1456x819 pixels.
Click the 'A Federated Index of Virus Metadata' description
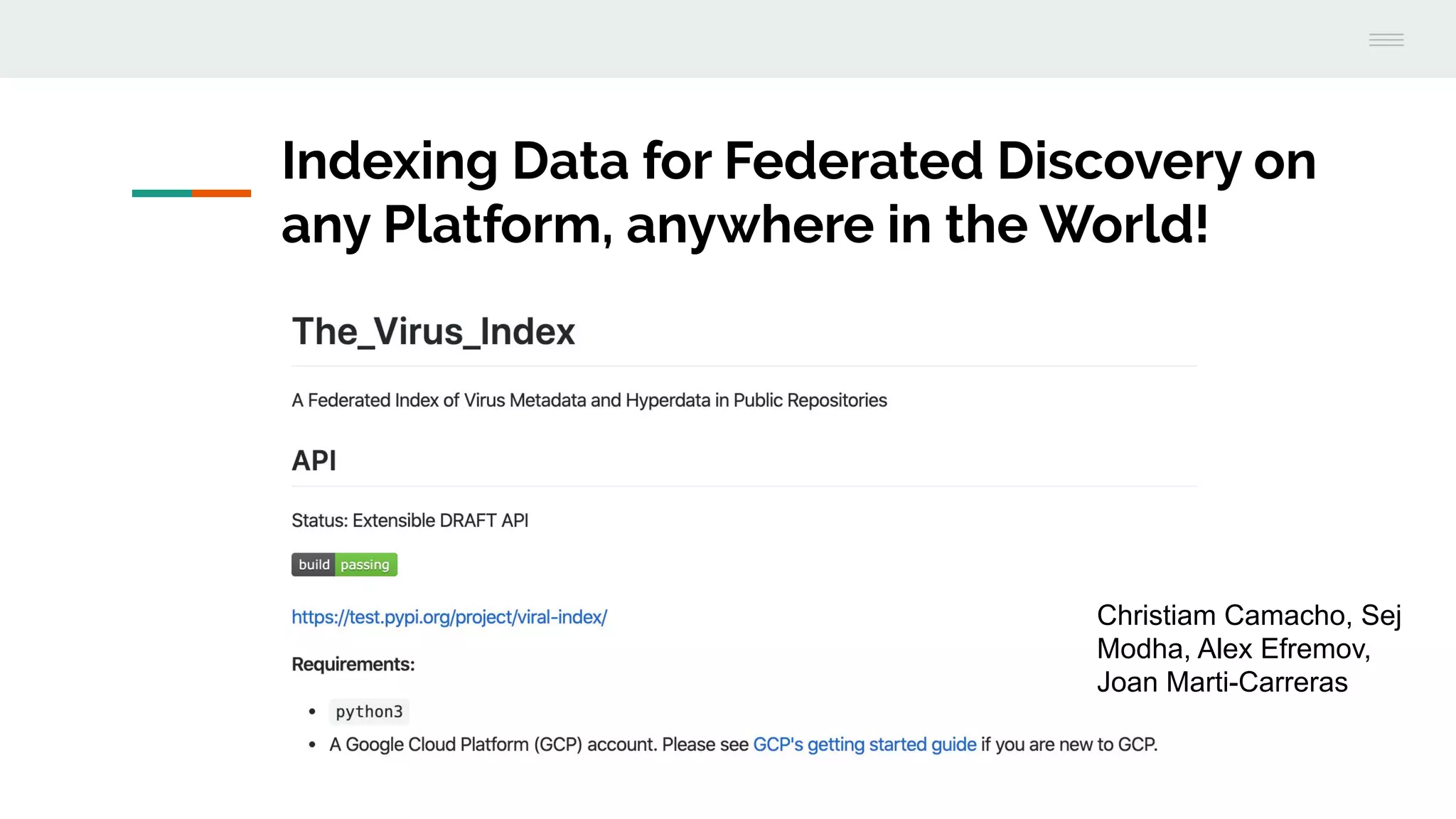pyautogui.click(x=589, y=400)
